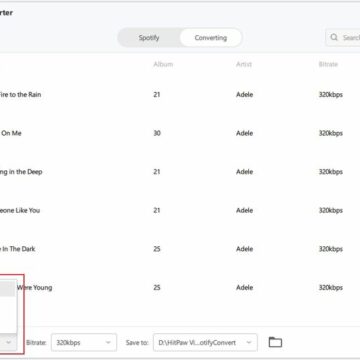The image size is (360, 360).
Task: Select the 'On Me' song title
Action: (11, 133)
